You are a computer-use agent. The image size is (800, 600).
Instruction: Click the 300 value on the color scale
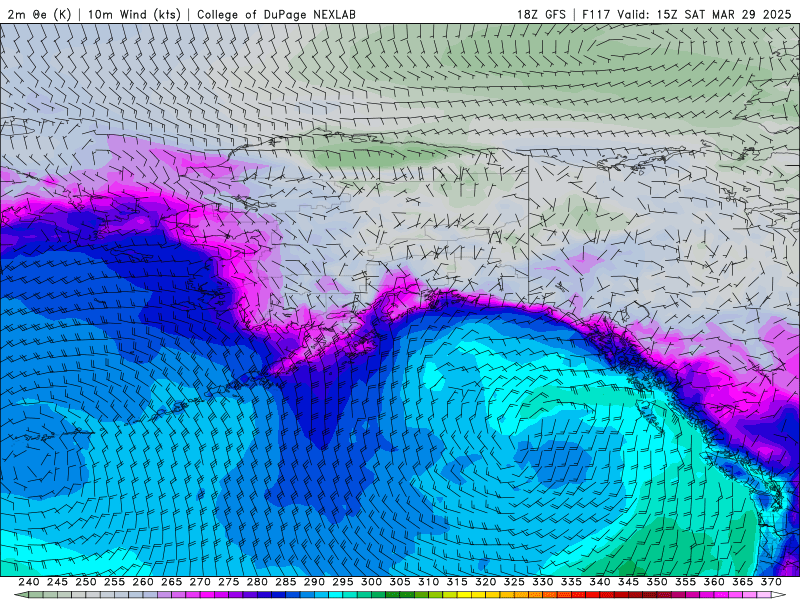click(371, 582)
